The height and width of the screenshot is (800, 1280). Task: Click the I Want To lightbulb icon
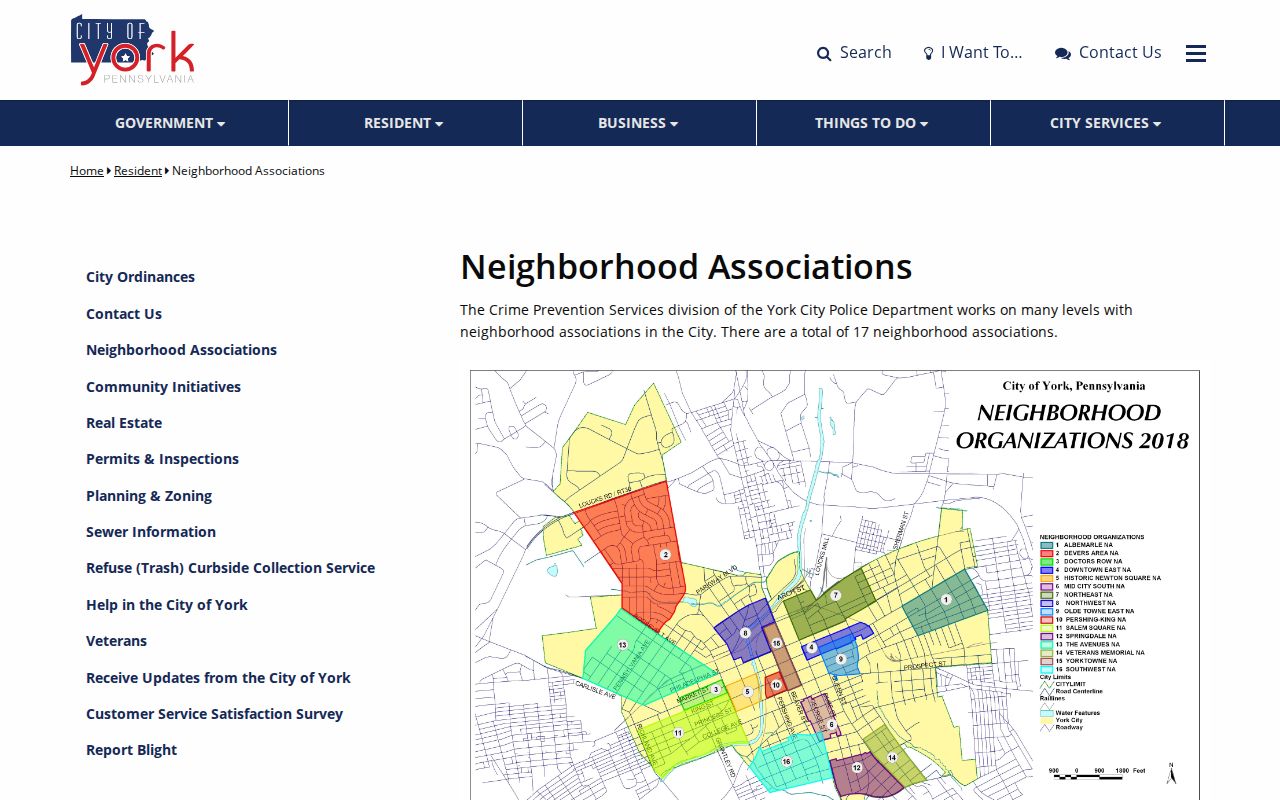[928, 54]
